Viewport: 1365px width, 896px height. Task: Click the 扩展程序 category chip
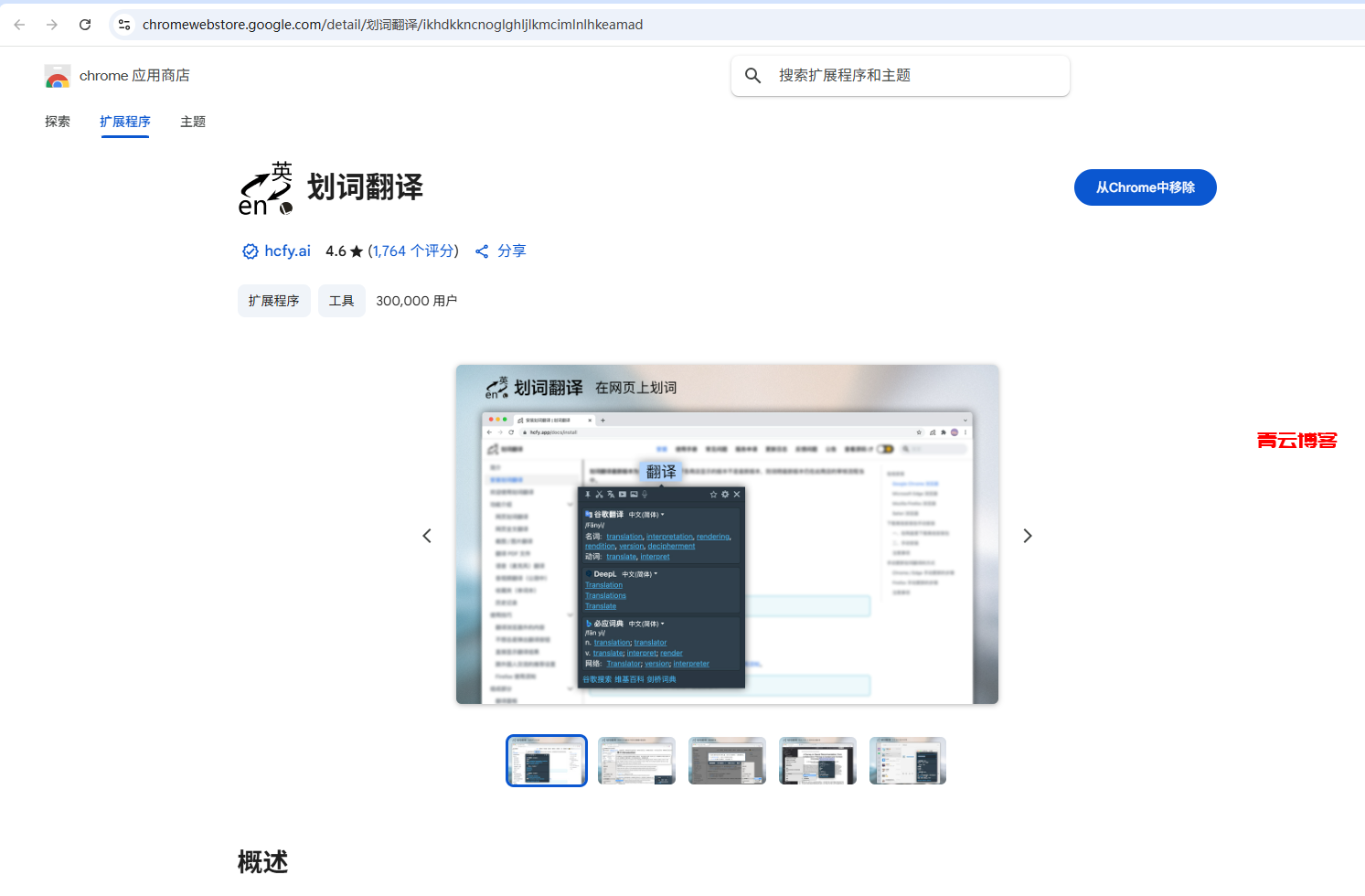(274, 301)
